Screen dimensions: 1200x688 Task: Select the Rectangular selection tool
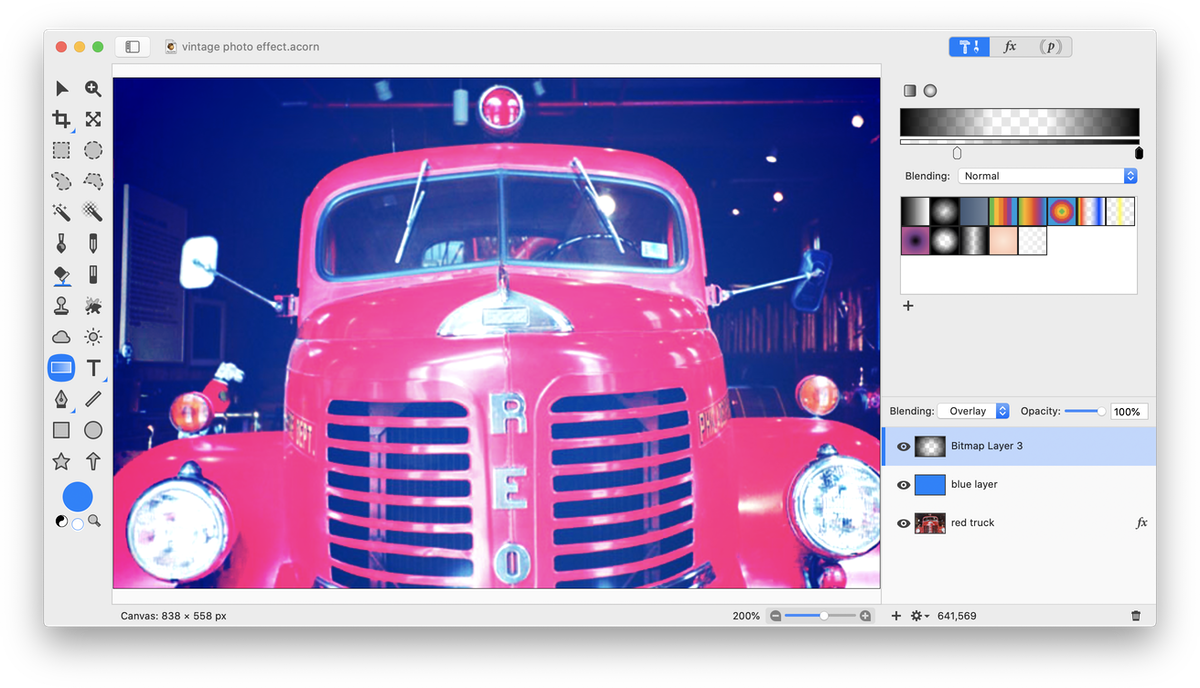click(62, 151)
